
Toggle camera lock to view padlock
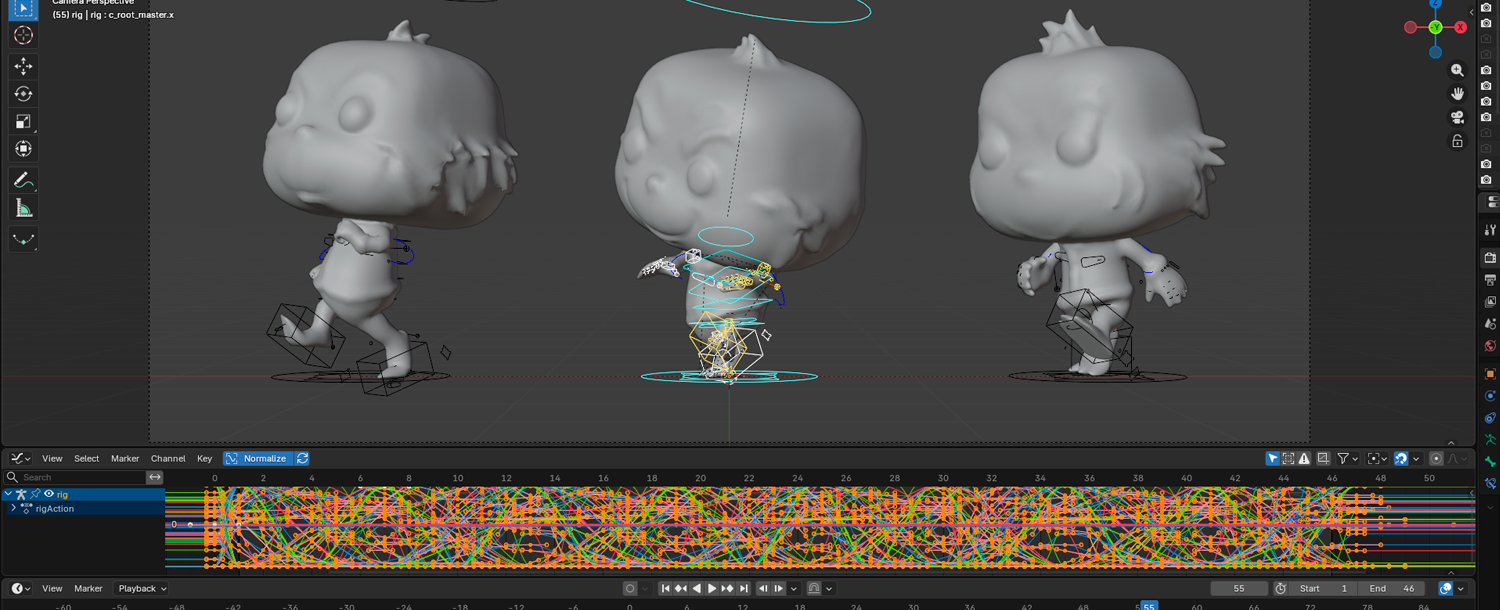point(1457,141)
